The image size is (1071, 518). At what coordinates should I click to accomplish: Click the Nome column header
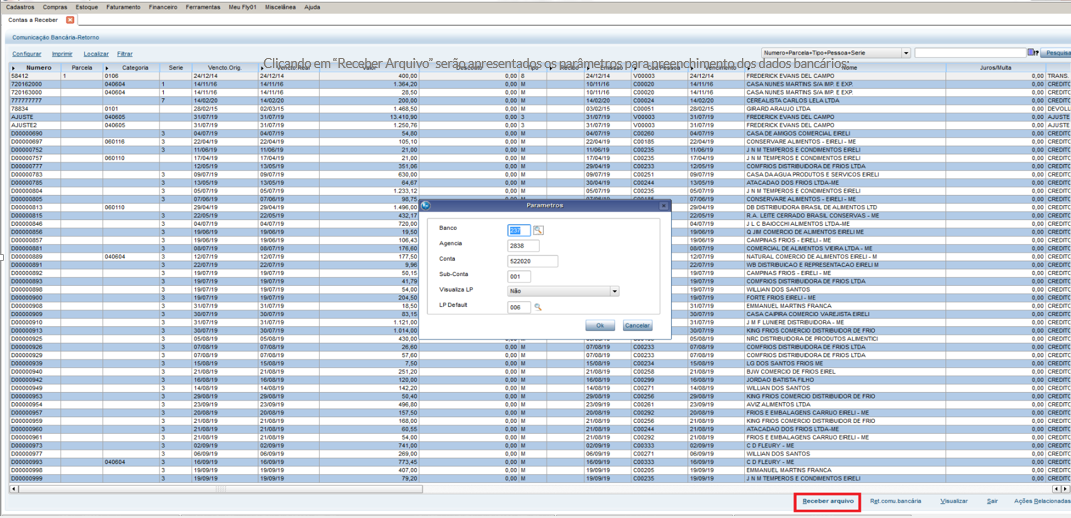coord(845,68)
